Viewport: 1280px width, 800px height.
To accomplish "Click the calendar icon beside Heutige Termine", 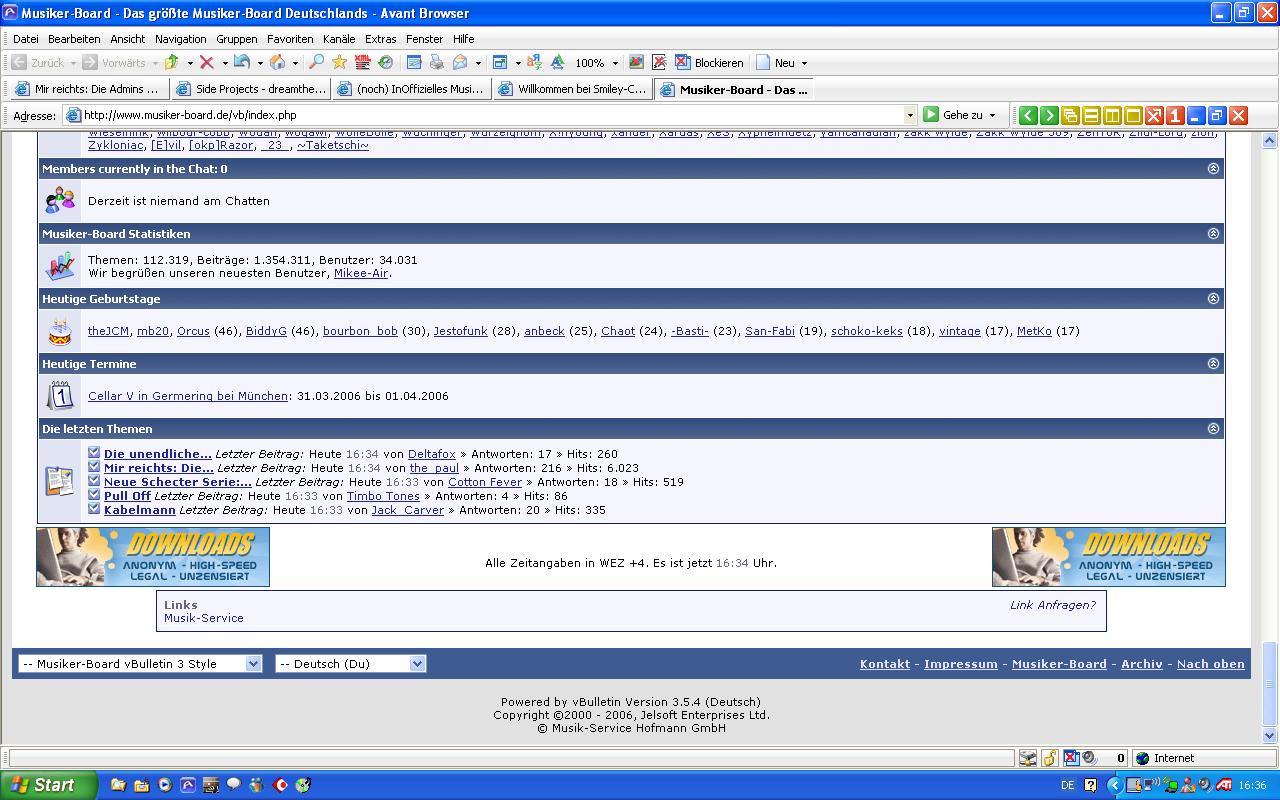I will point(60,396).
